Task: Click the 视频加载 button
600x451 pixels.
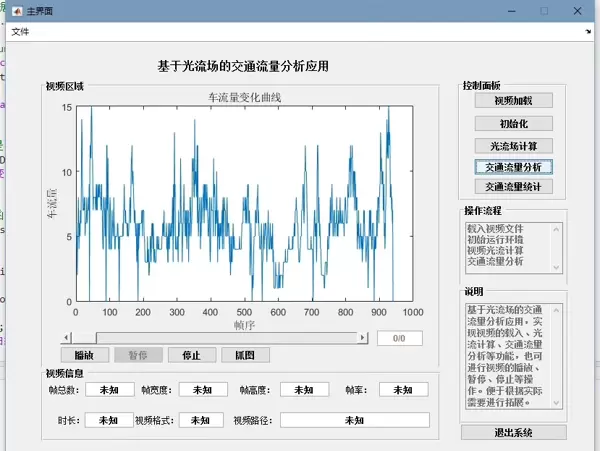Action: click(x=512, y=101)
